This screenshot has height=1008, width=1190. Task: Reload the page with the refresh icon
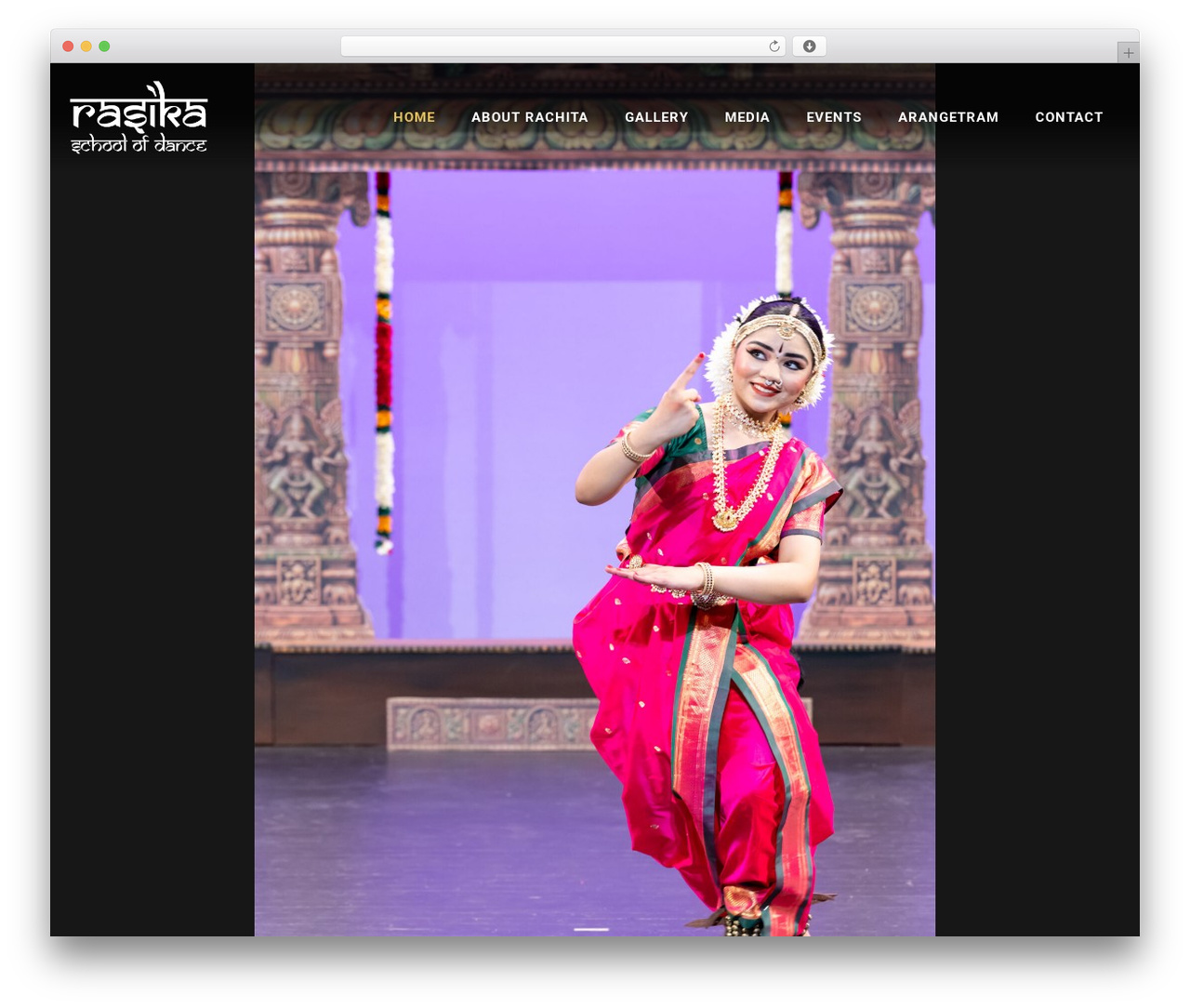(x=773, y=46)
